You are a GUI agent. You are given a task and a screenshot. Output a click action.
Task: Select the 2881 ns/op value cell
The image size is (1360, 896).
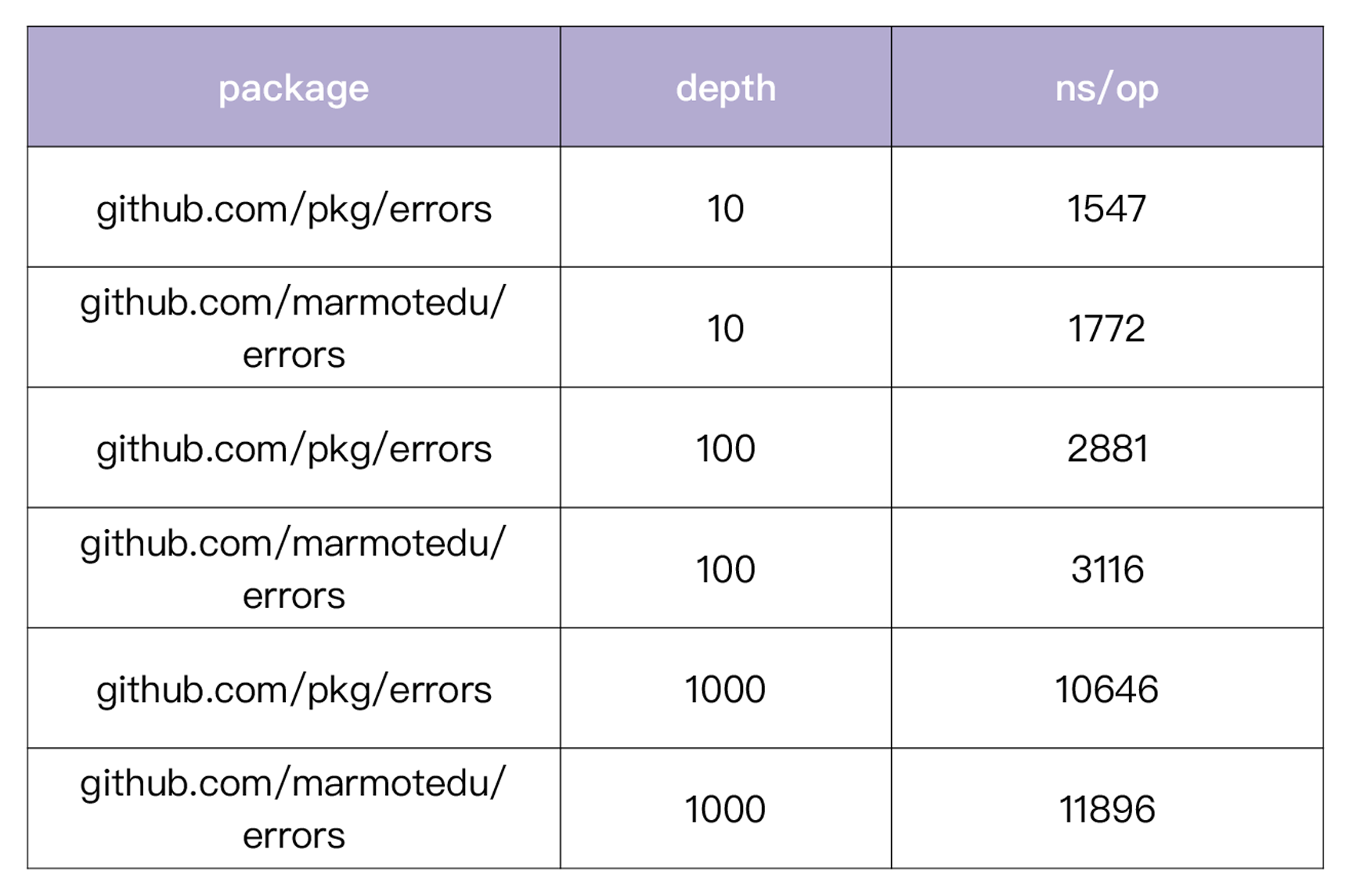pyautogui.click(x=1106, y=448)
